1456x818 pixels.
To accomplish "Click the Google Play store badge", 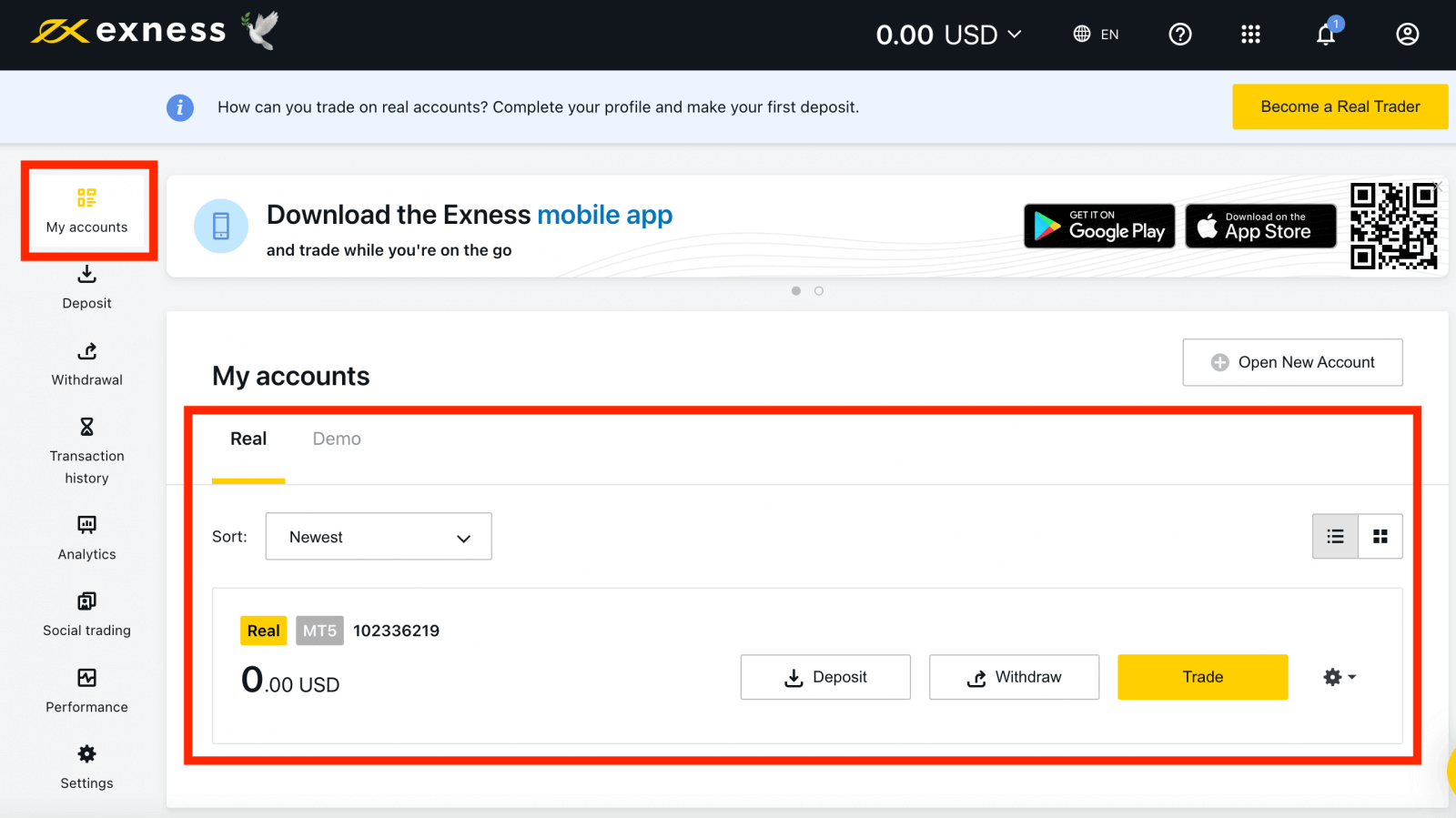I will coord(1099,226).
